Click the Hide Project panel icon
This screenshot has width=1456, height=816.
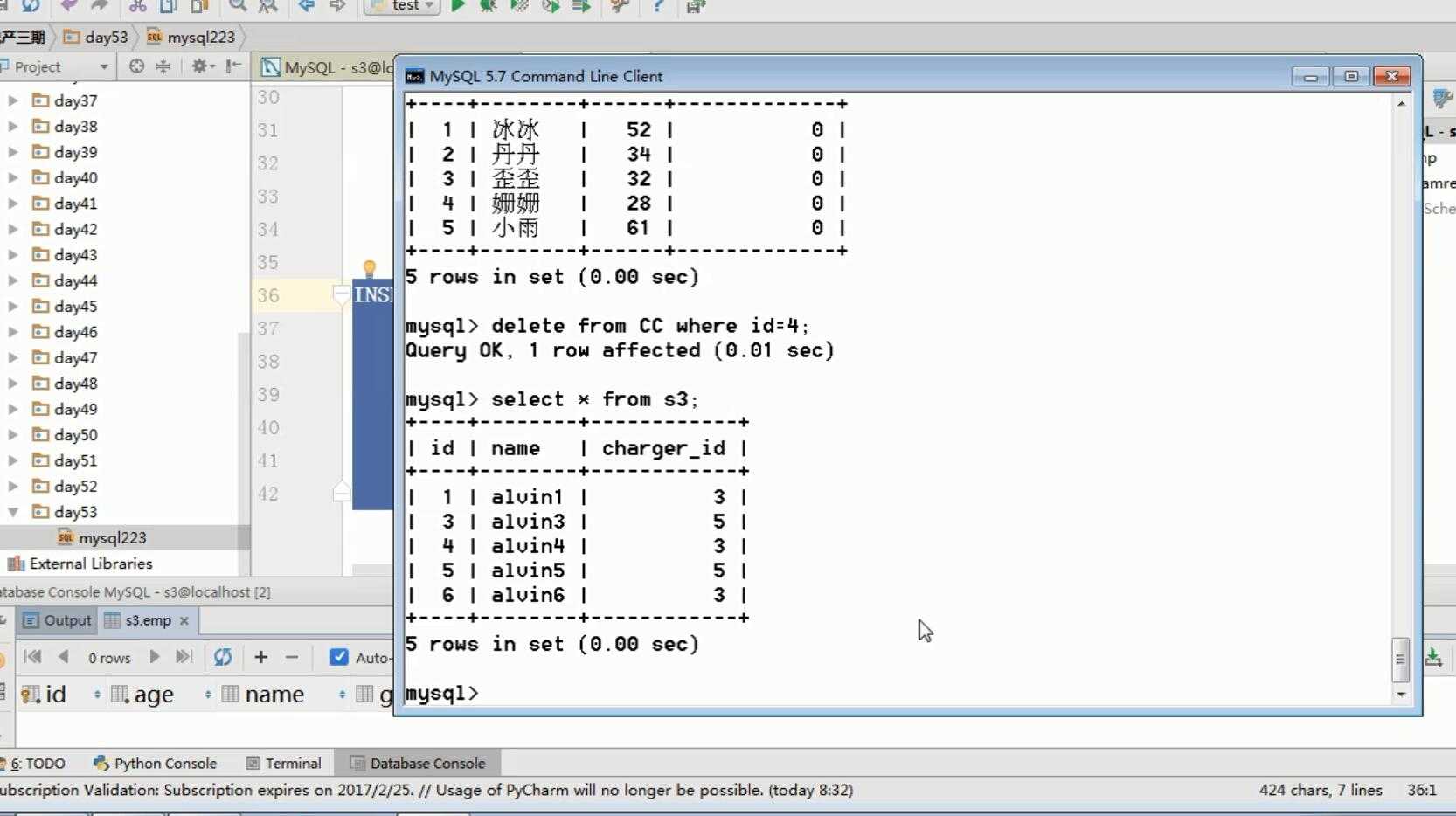click(233, 66)
